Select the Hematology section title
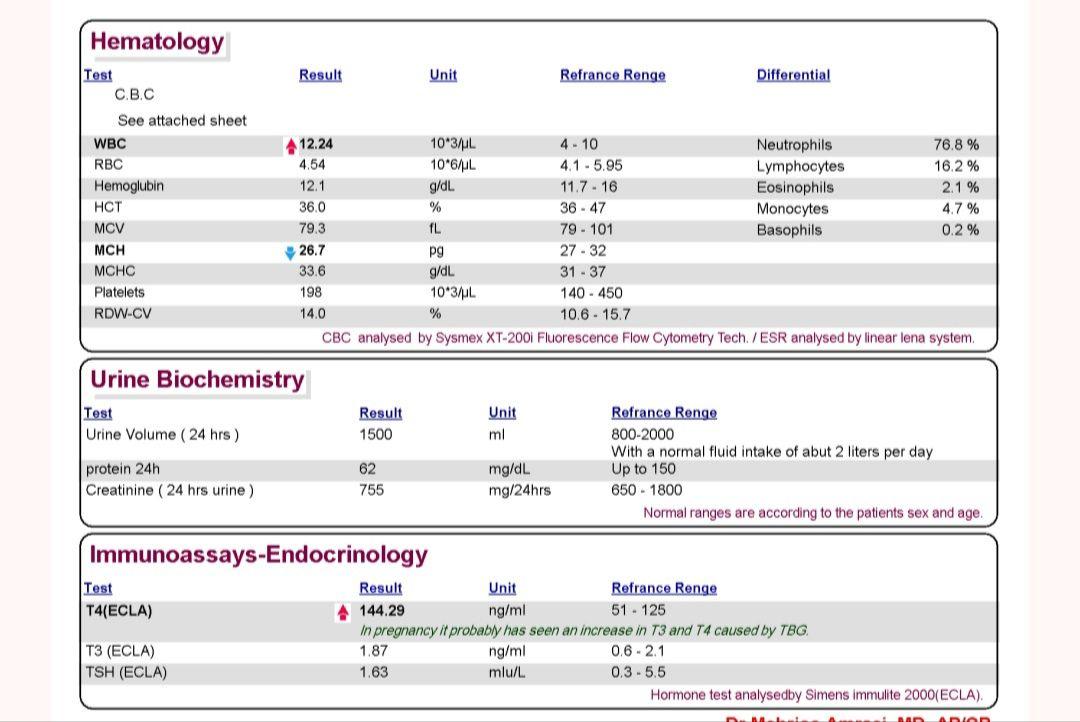 pos(157,42)
